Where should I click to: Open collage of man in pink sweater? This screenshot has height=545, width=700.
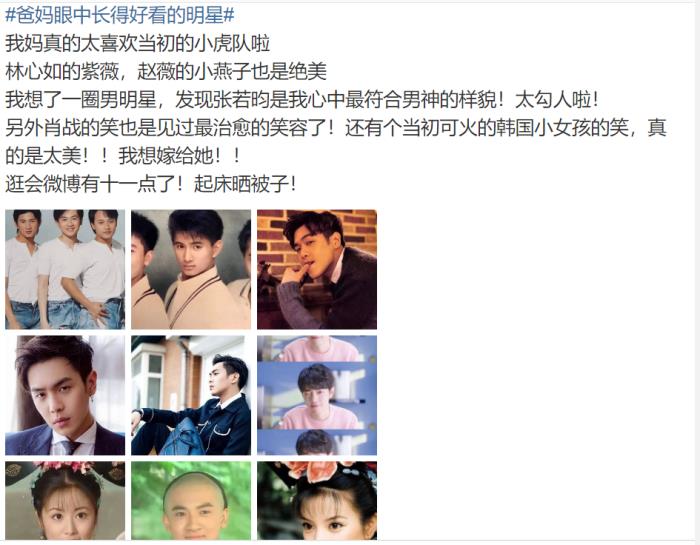click(x=317, y=395)
